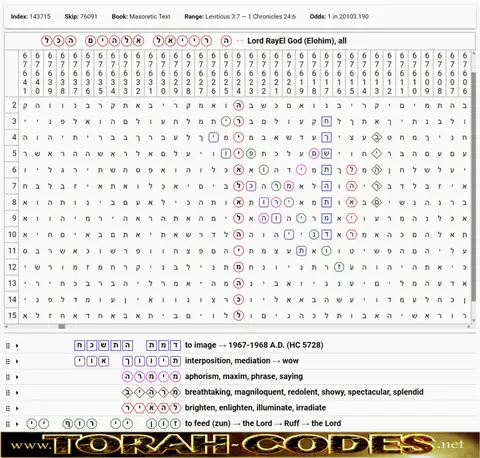Click the green-circled letter in matrix row 12
The width and height of the screenshot is (480, 458).
click(339, 267)
